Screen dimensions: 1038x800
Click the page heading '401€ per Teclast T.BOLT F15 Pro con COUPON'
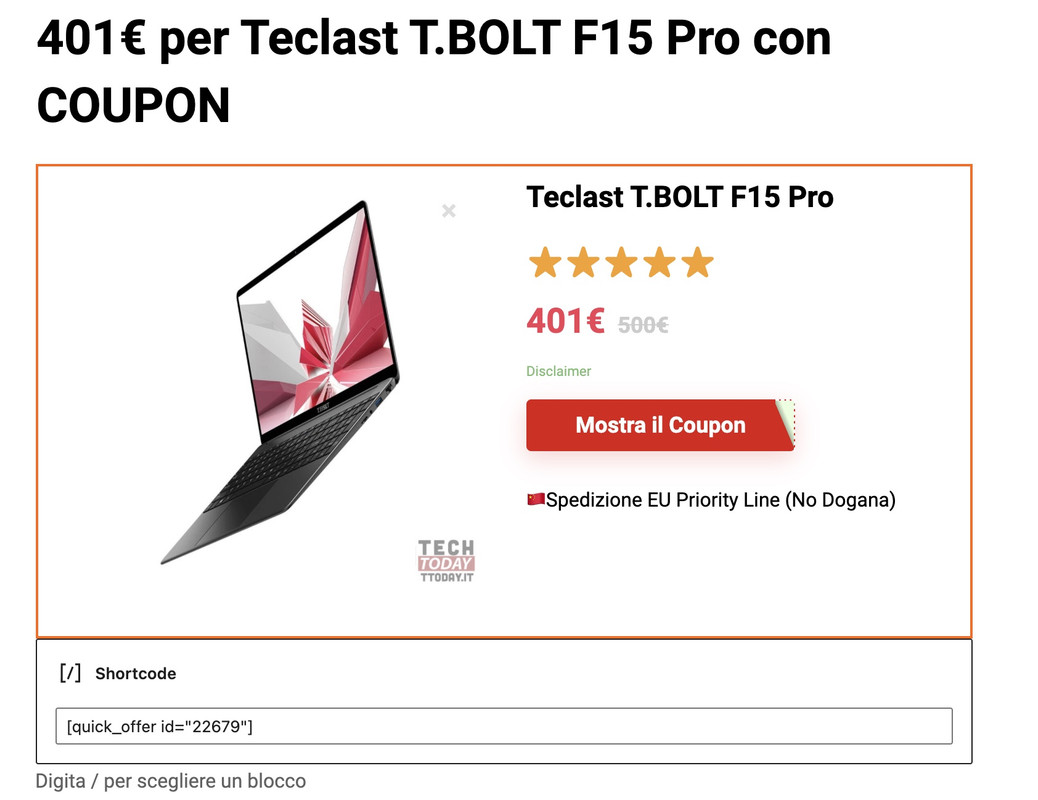[x=434, y=72]
